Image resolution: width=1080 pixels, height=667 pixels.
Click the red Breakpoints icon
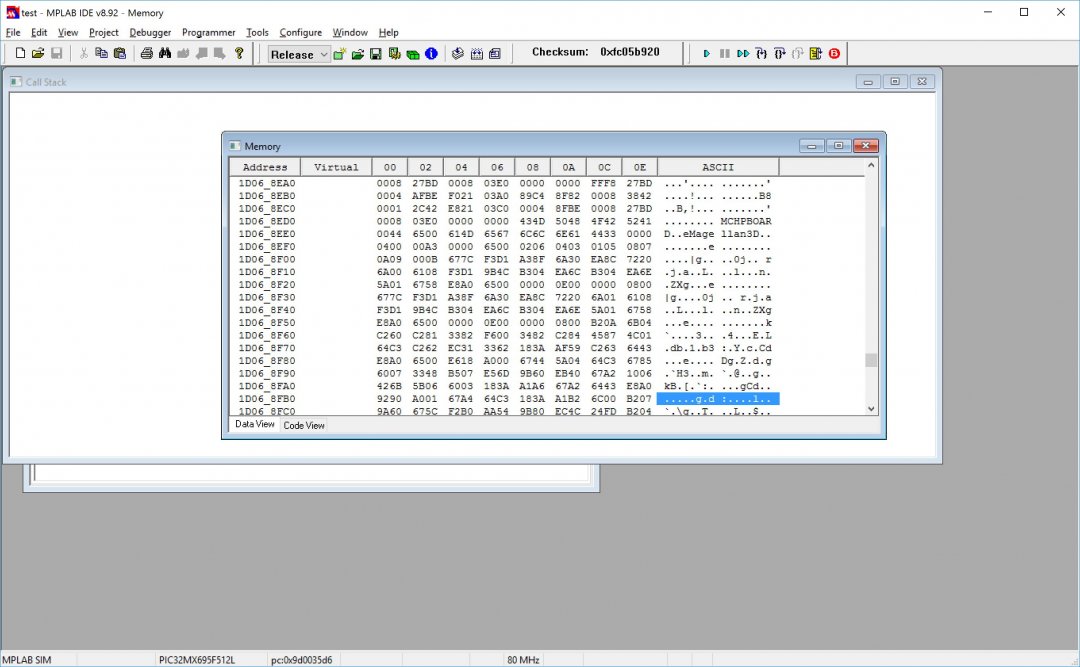click(x=834, y=53)
